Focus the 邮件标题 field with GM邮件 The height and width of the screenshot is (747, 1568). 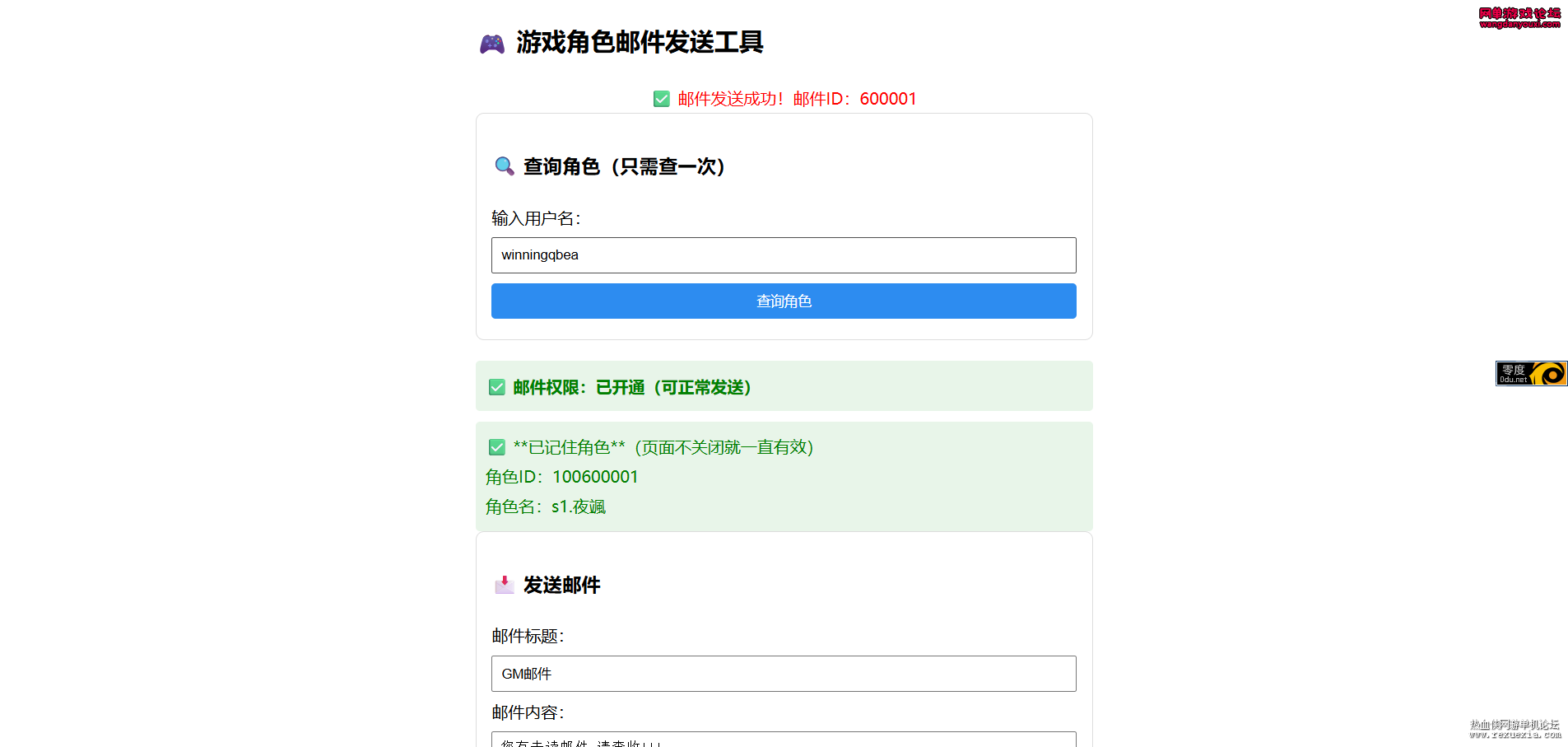click(x=784, y=674)
